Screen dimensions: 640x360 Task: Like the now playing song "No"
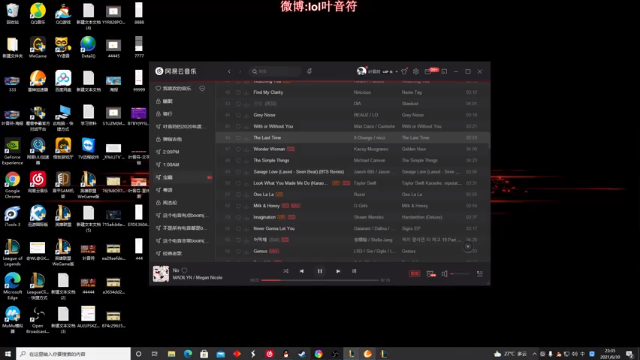(x=184, y=270)
